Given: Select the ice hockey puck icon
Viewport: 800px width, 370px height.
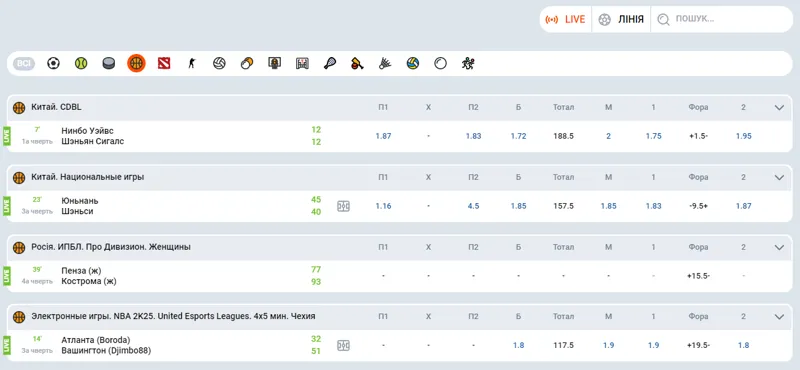Looking at the screenshot, I should point(108,63).
